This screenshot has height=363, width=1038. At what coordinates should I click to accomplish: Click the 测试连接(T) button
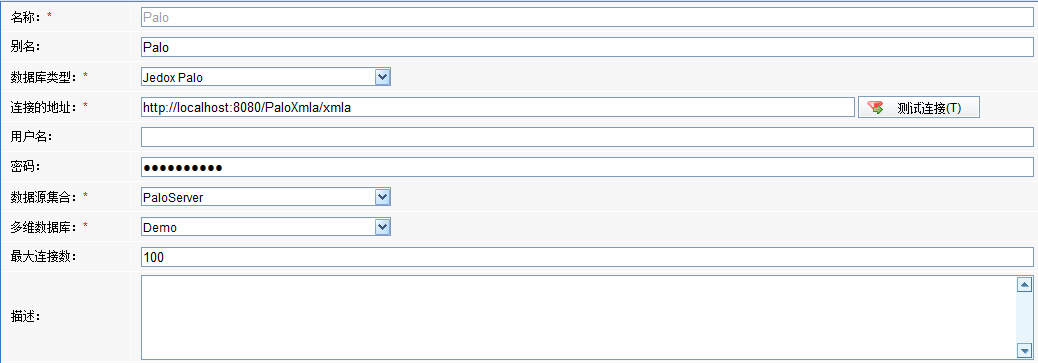[919, 107]
